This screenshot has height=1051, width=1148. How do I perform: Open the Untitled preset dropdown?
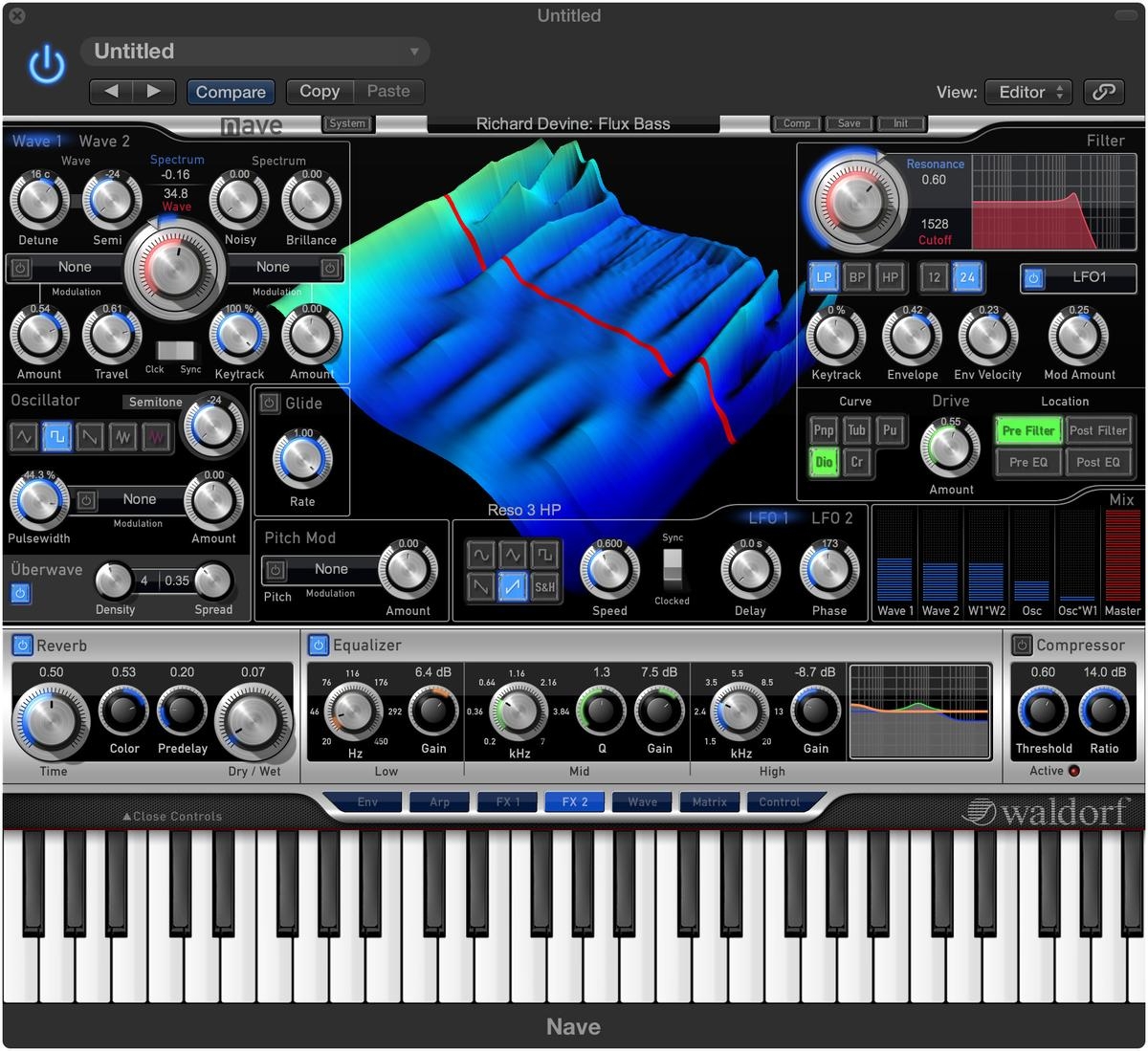click(255, 52)
